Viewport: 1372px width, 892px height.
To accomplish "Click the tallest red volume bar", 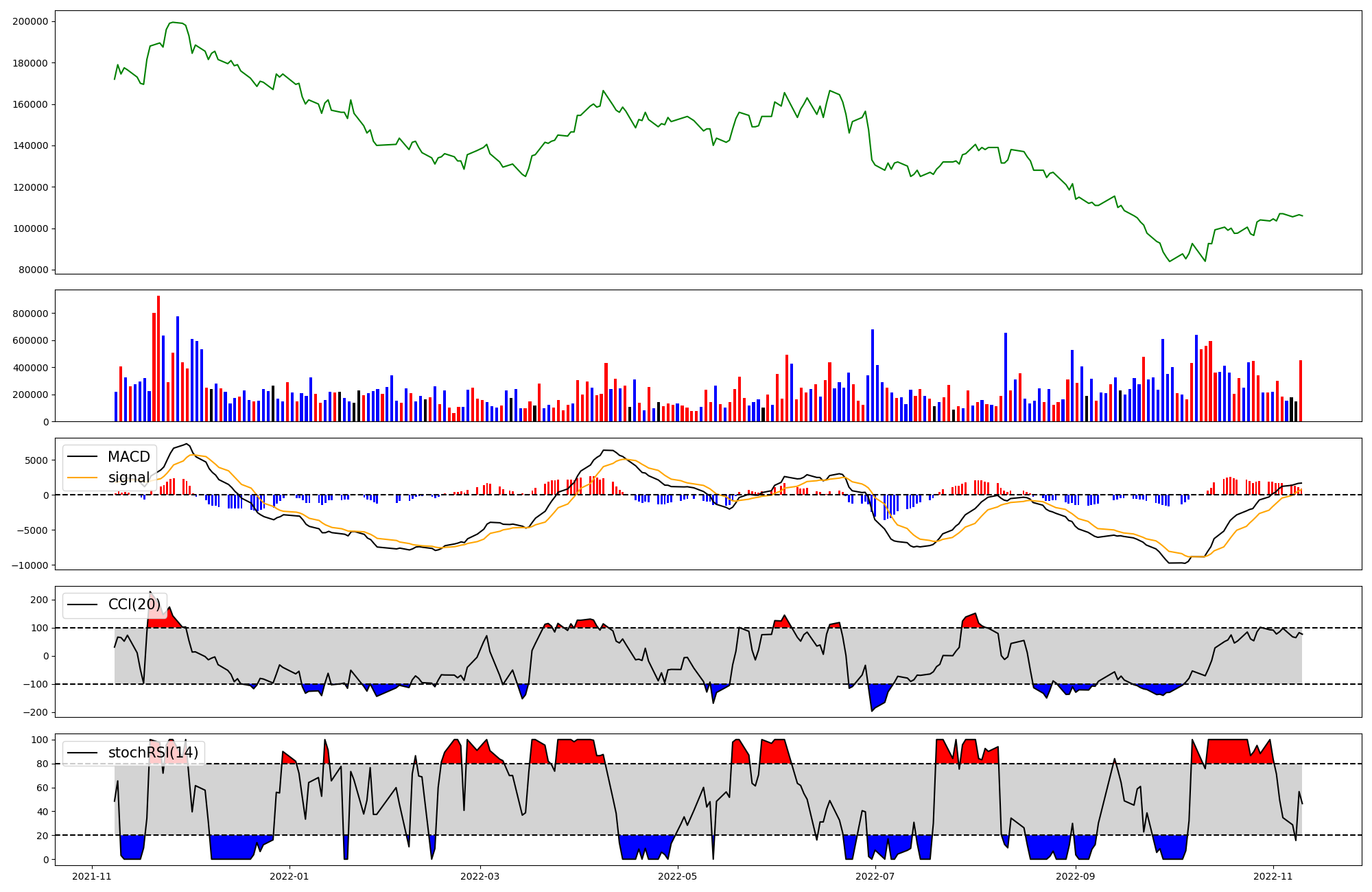I will [158, 357].
